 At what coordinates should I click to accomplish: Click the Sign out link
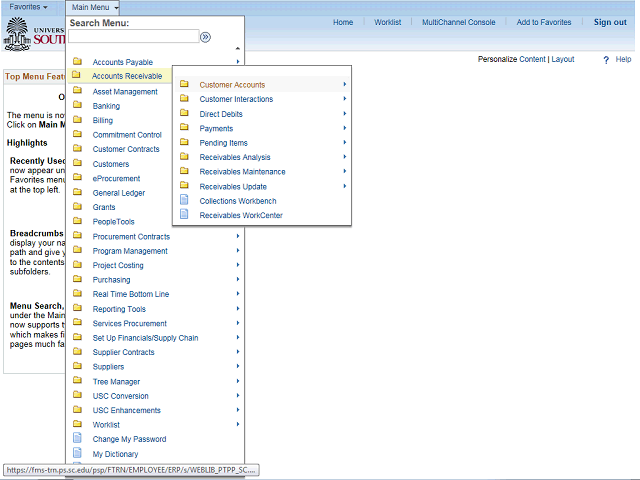[610, 22]
